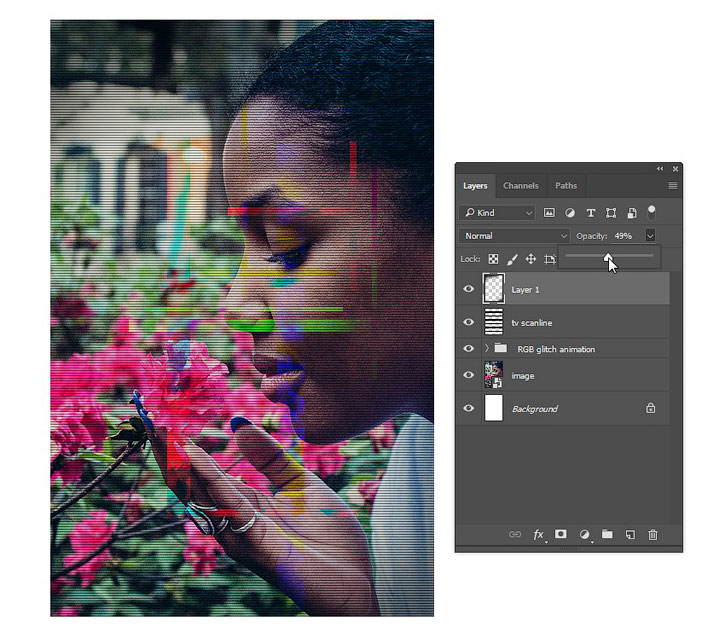Switch to the Channels tab
Viewport: 725px width, 632px height.
click(x=521, y=185)
